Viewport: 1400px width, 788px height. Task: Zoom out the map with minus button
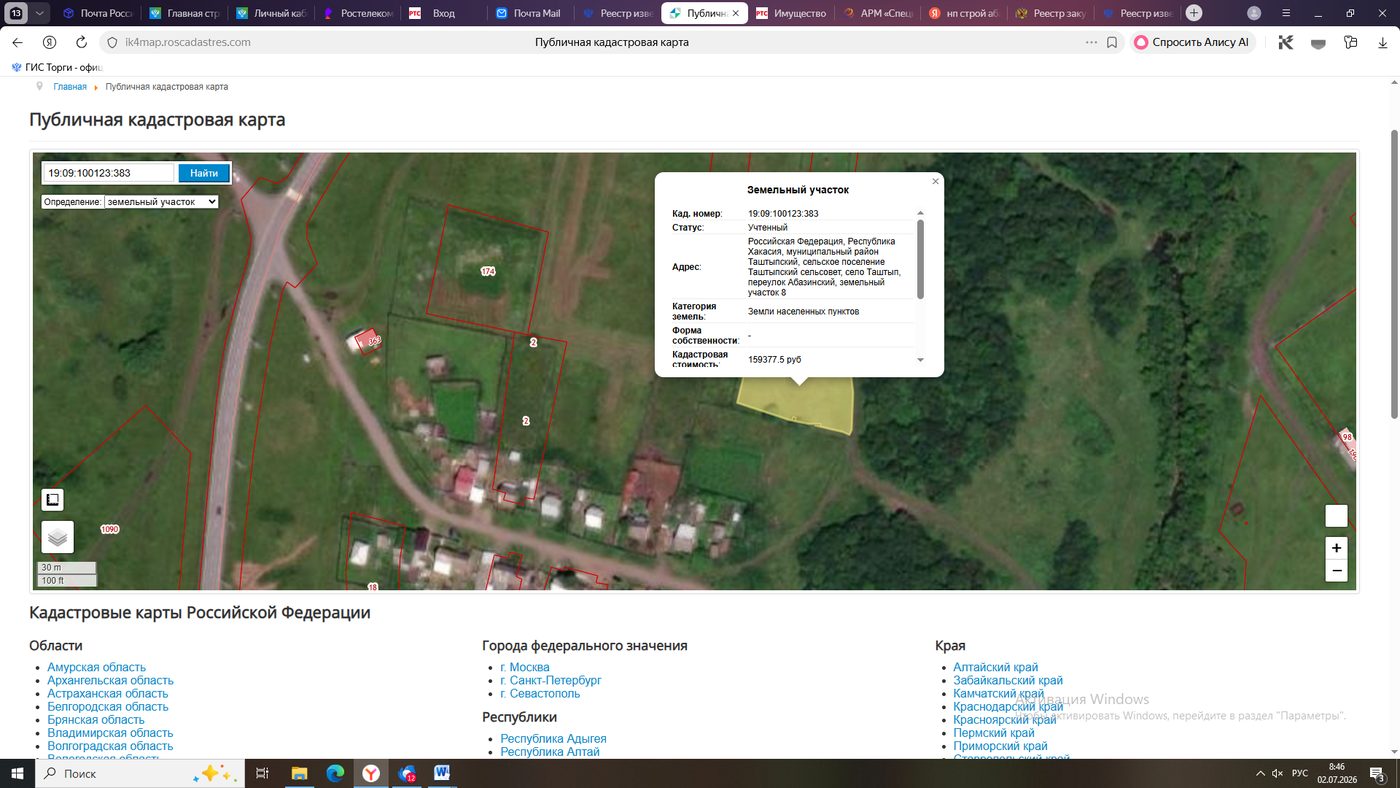pos(1336,571)
